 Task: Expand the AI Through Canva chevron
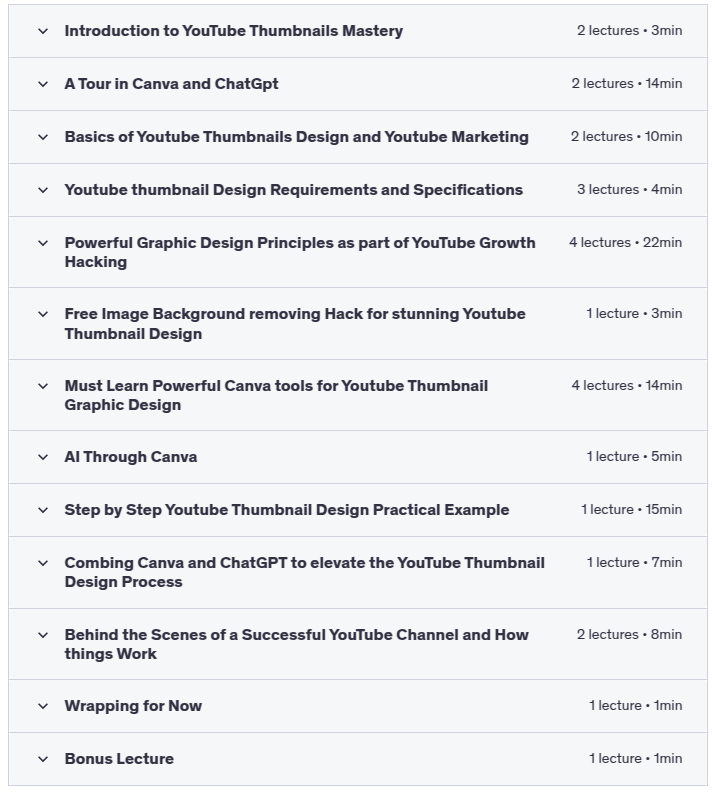43,457
